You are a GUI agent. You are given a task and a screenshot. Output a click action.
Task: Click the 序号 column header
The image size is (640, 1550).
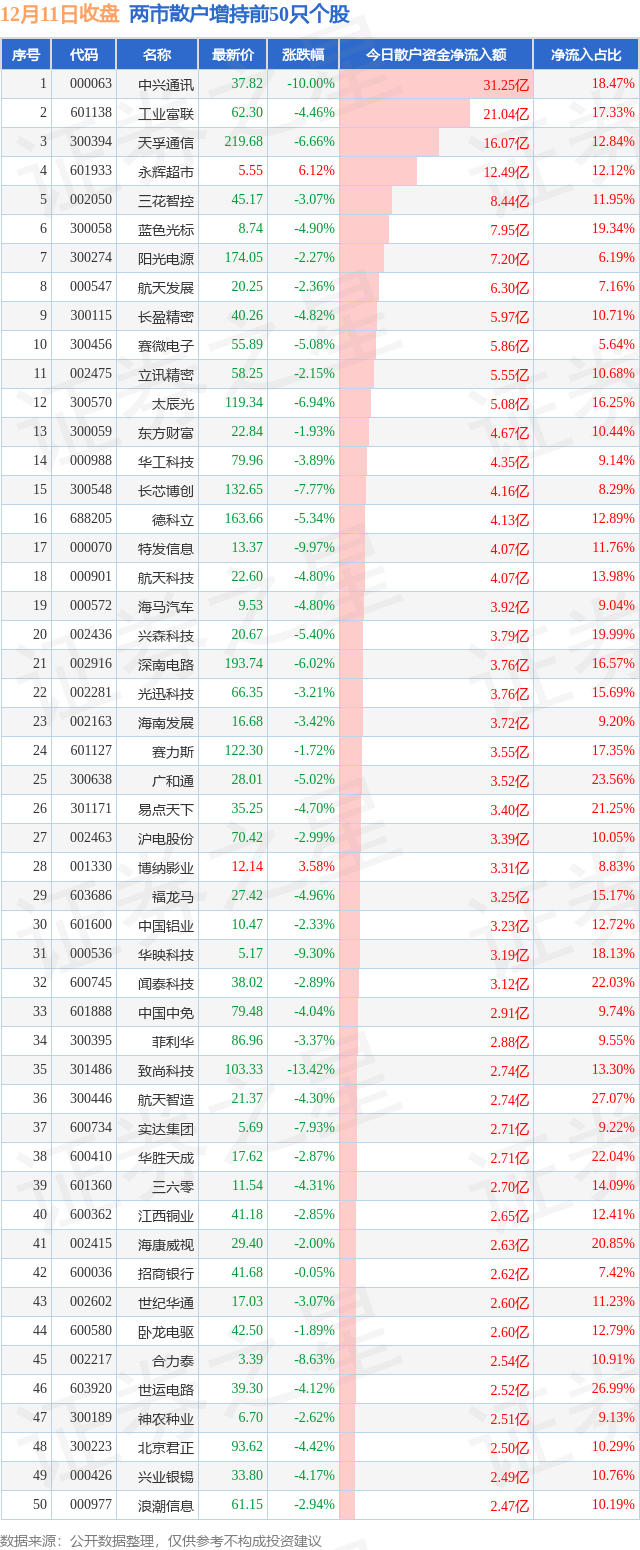tap(25, 54)
